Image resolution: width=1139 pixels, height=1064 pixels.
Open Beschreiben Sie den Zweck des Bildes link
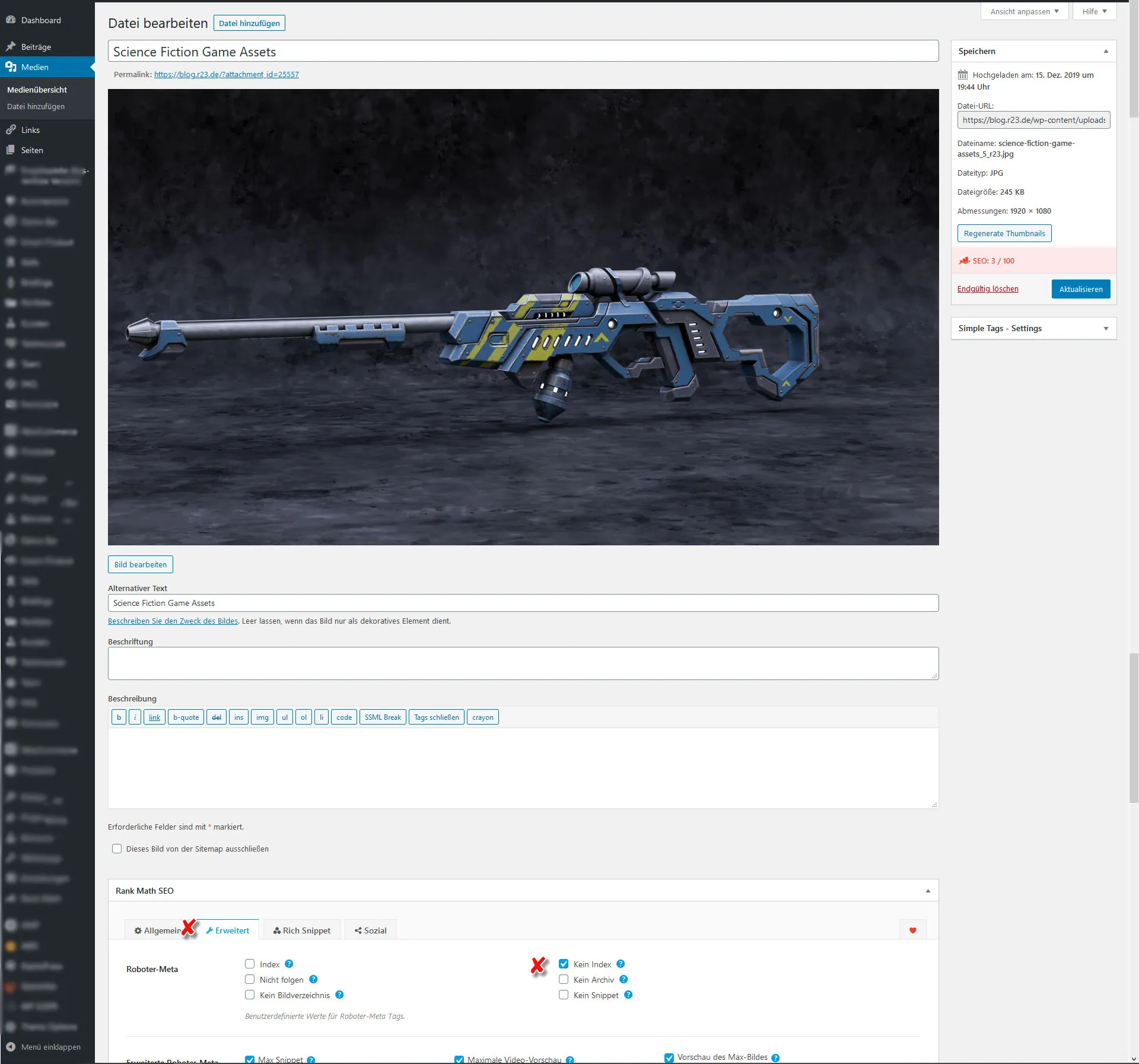coord(173,621)
